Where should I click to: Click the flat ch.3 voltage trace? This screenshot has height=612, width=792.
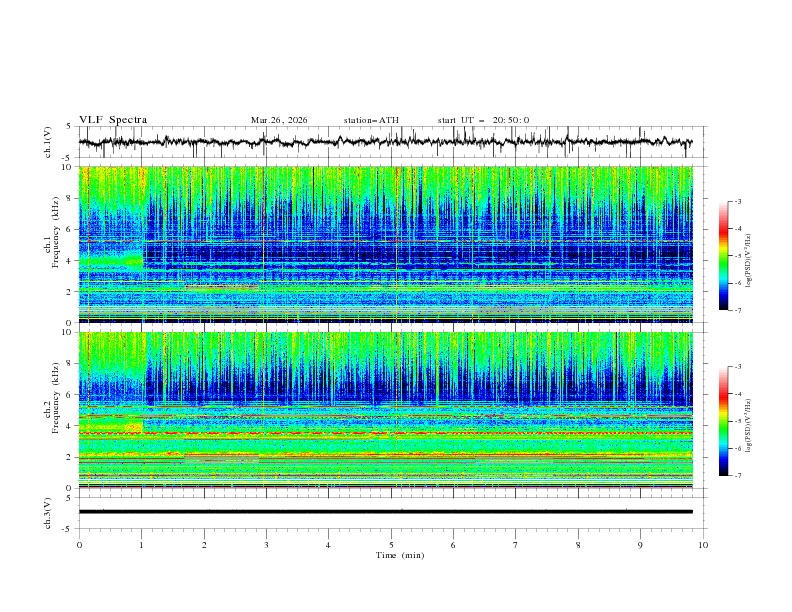pos(385,512)
